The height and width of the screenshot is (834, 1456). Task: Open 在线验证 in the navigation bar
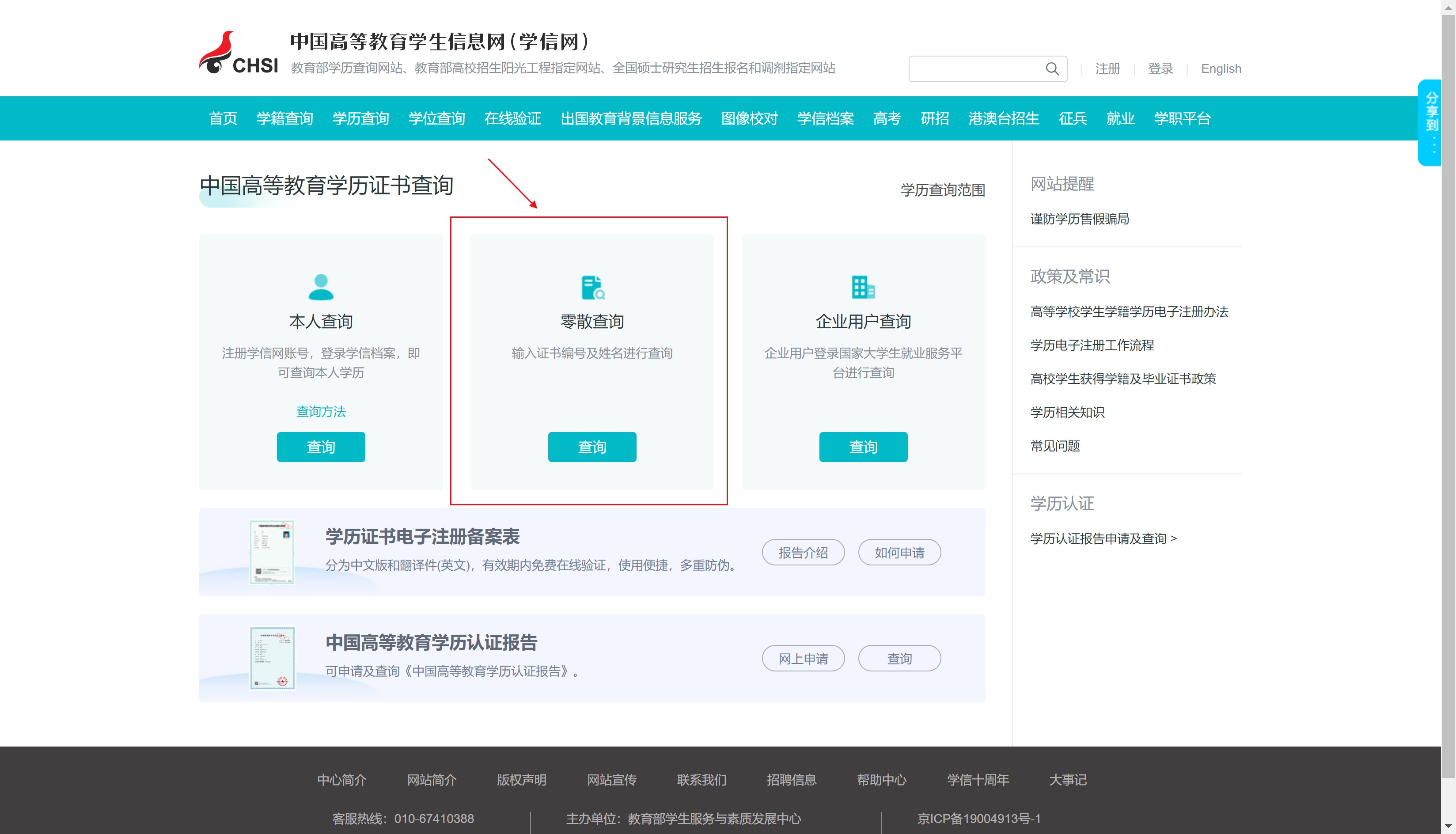(x=512, y=118)
